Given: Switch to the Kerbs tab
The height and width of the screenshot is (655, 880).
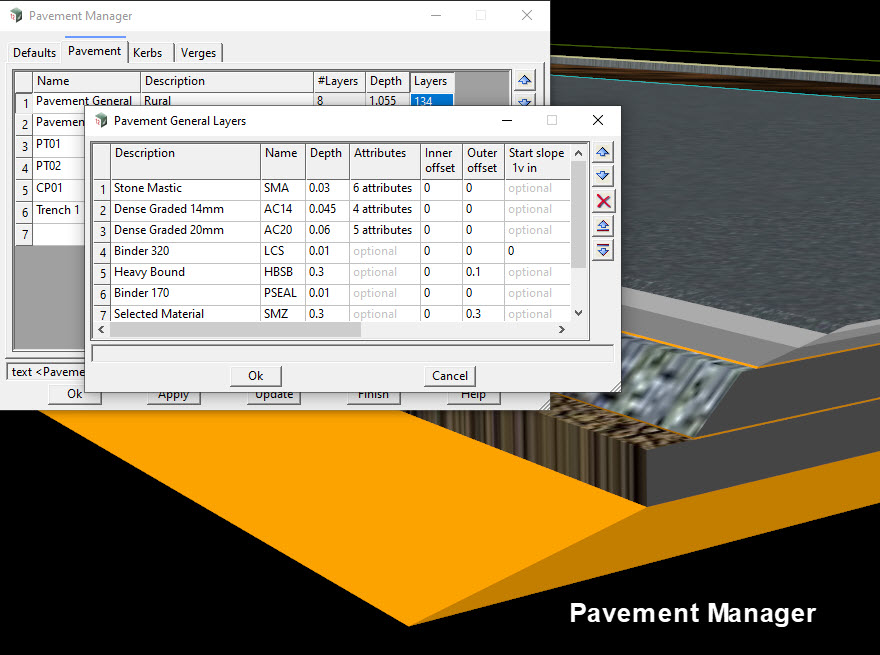Looking at the screenshot, I should 148,52.
